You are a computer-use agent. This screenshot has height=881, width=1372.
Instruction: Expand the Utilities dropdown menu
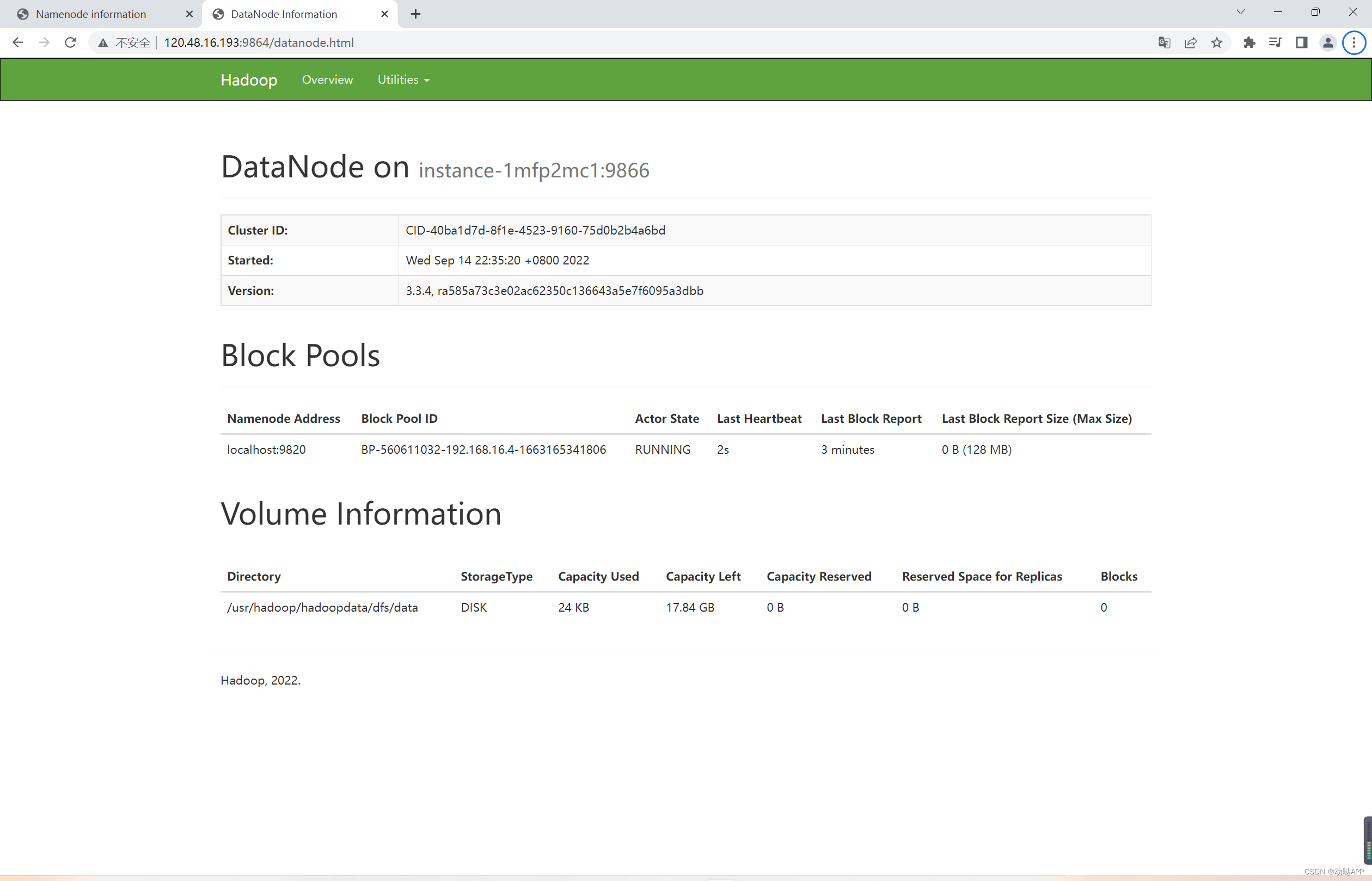click(x=403, y=79)
